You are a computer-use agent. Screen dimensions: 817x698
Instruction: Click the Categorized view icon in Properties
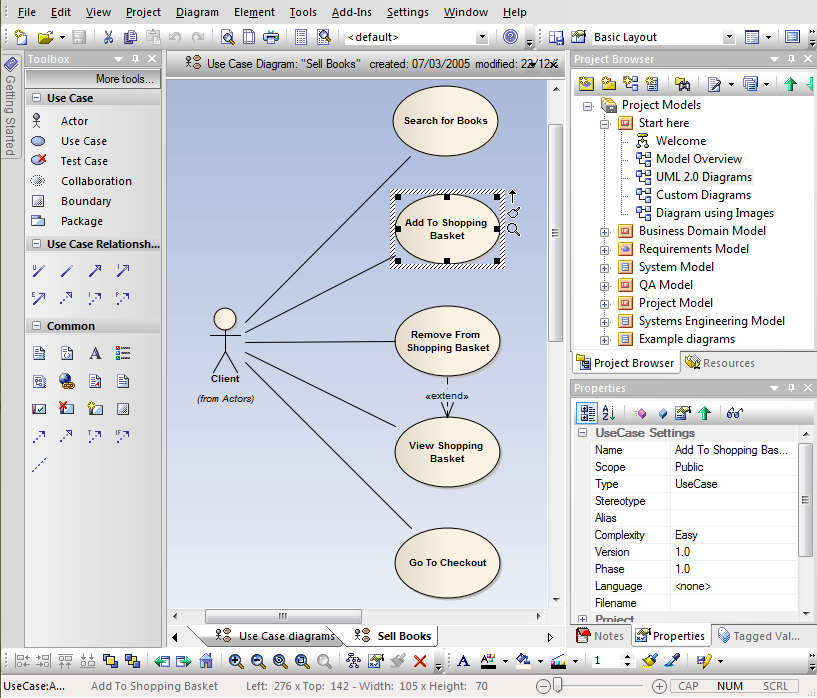click(588, 413)
